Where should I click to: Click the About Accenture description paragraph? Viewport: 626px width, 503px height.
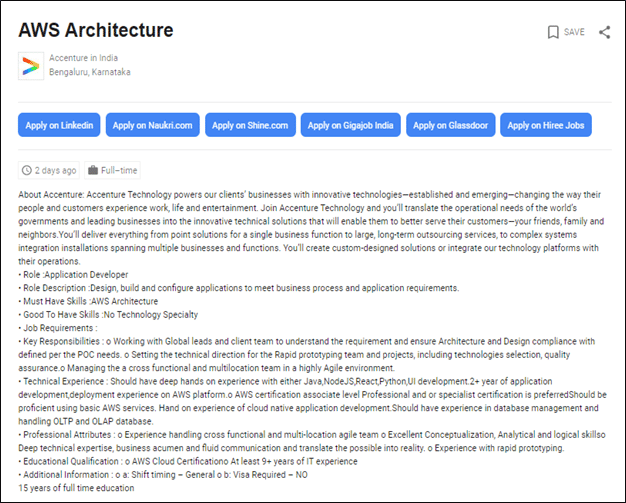point(311,228)
